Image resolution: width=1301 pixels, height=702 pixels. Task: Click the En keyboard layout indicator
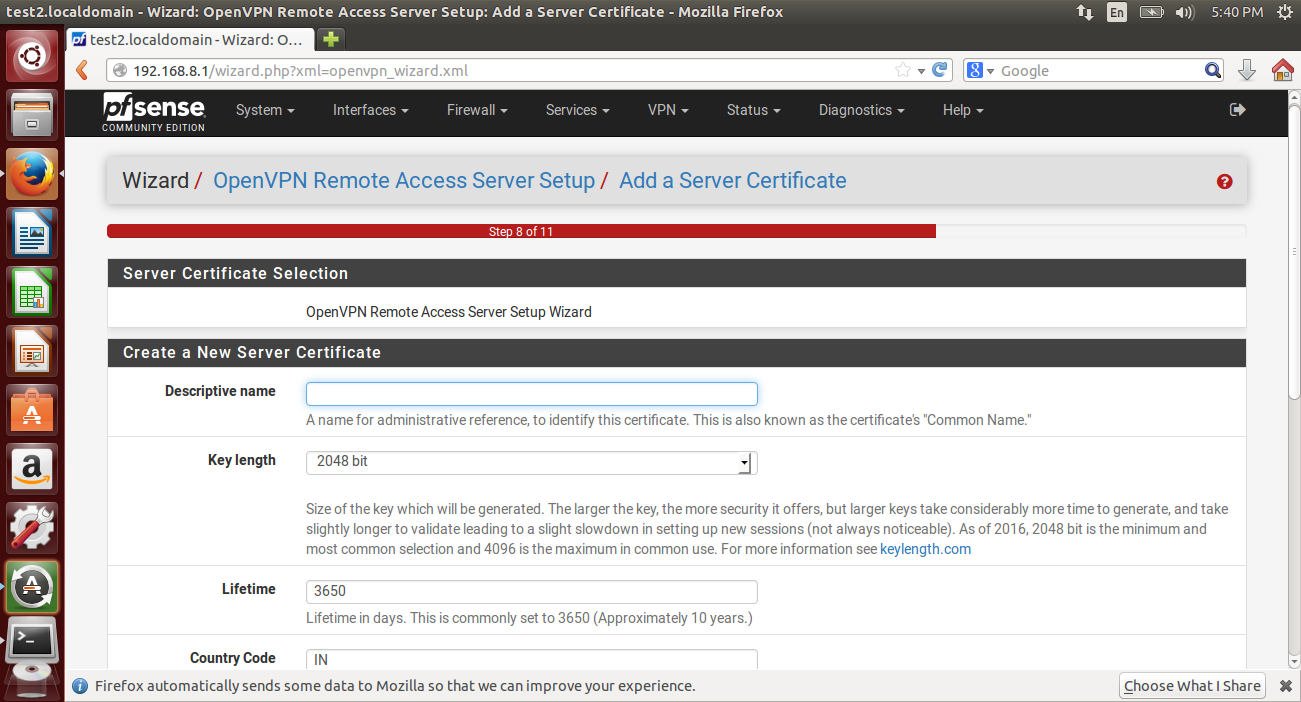click(x=1117, y=12)
